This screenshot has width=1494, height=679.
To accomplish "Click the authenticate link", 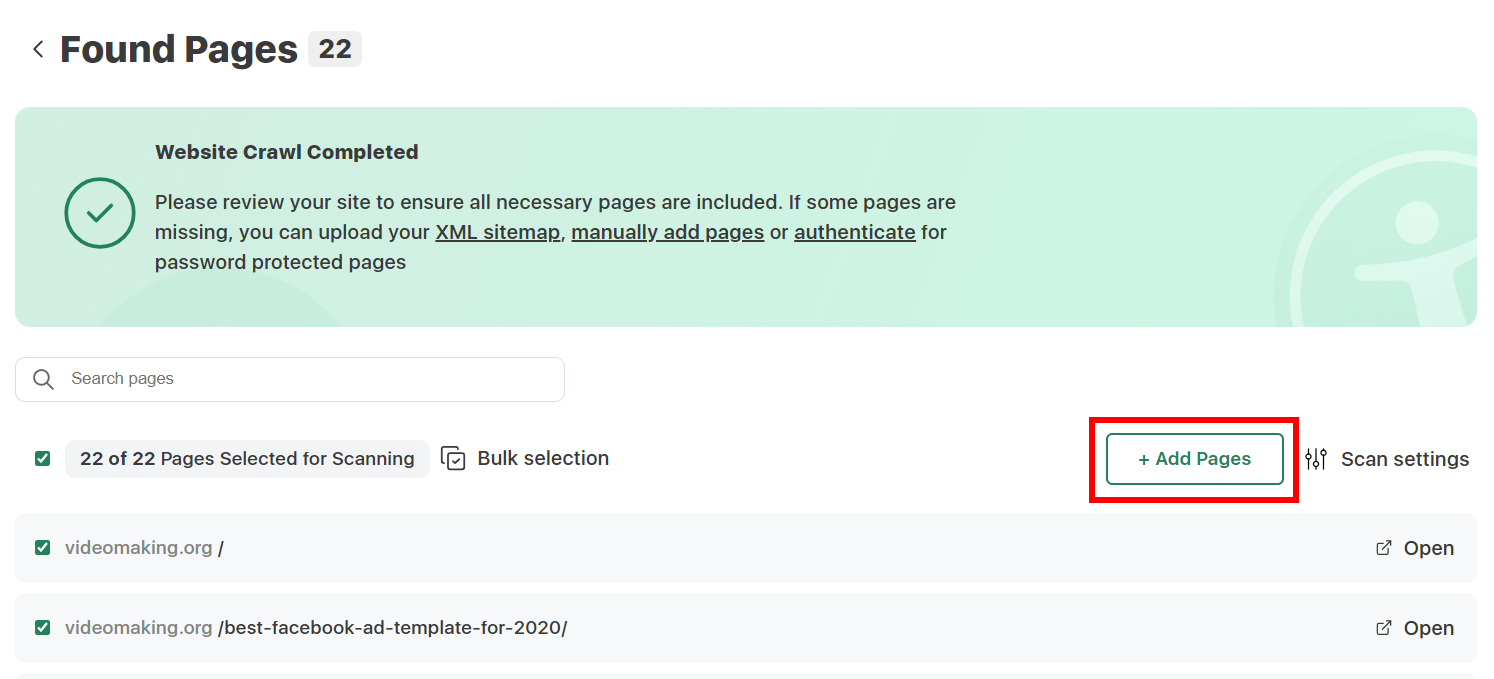I will click(854, 231).
